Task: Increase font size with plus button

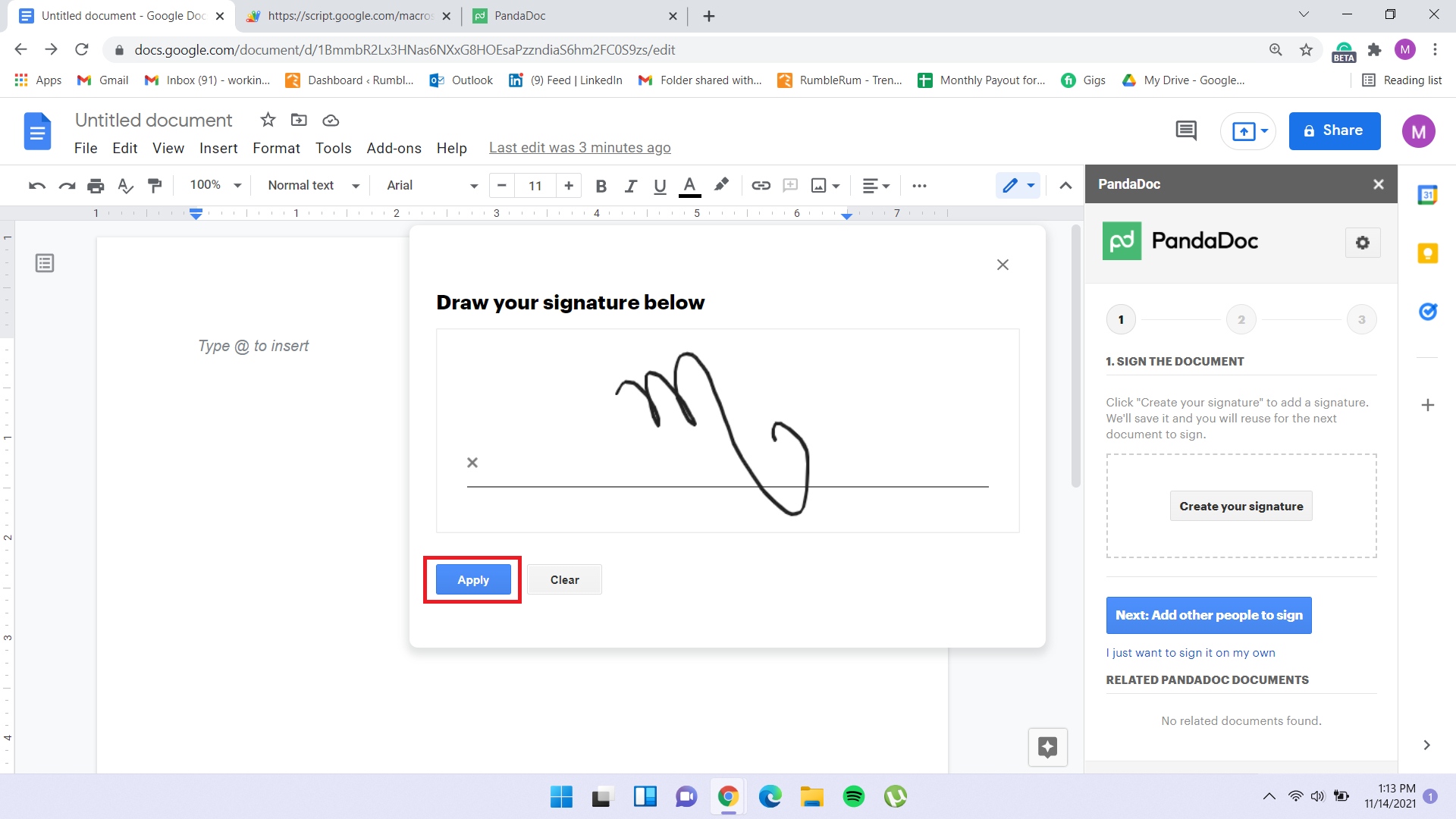Action: 569,186
